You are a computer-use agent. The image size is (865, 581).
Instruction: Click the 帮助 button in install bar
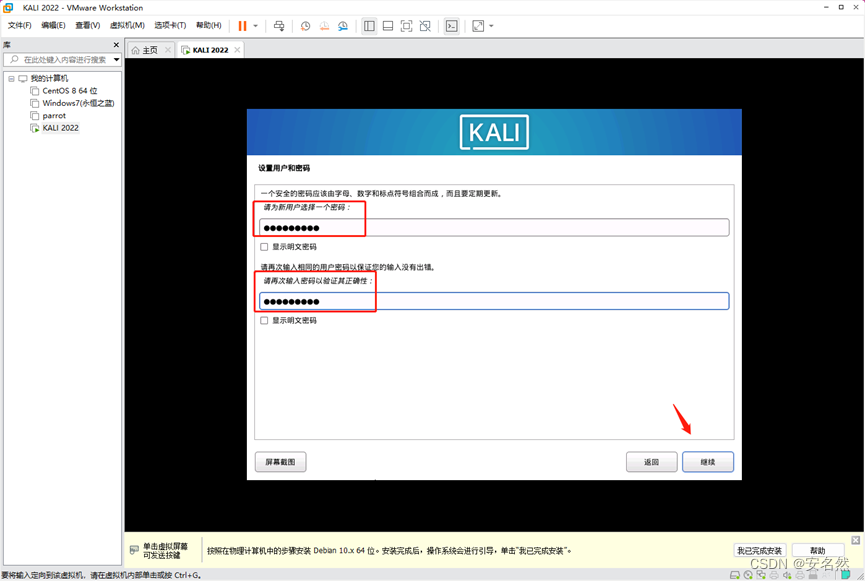point(818,551)
